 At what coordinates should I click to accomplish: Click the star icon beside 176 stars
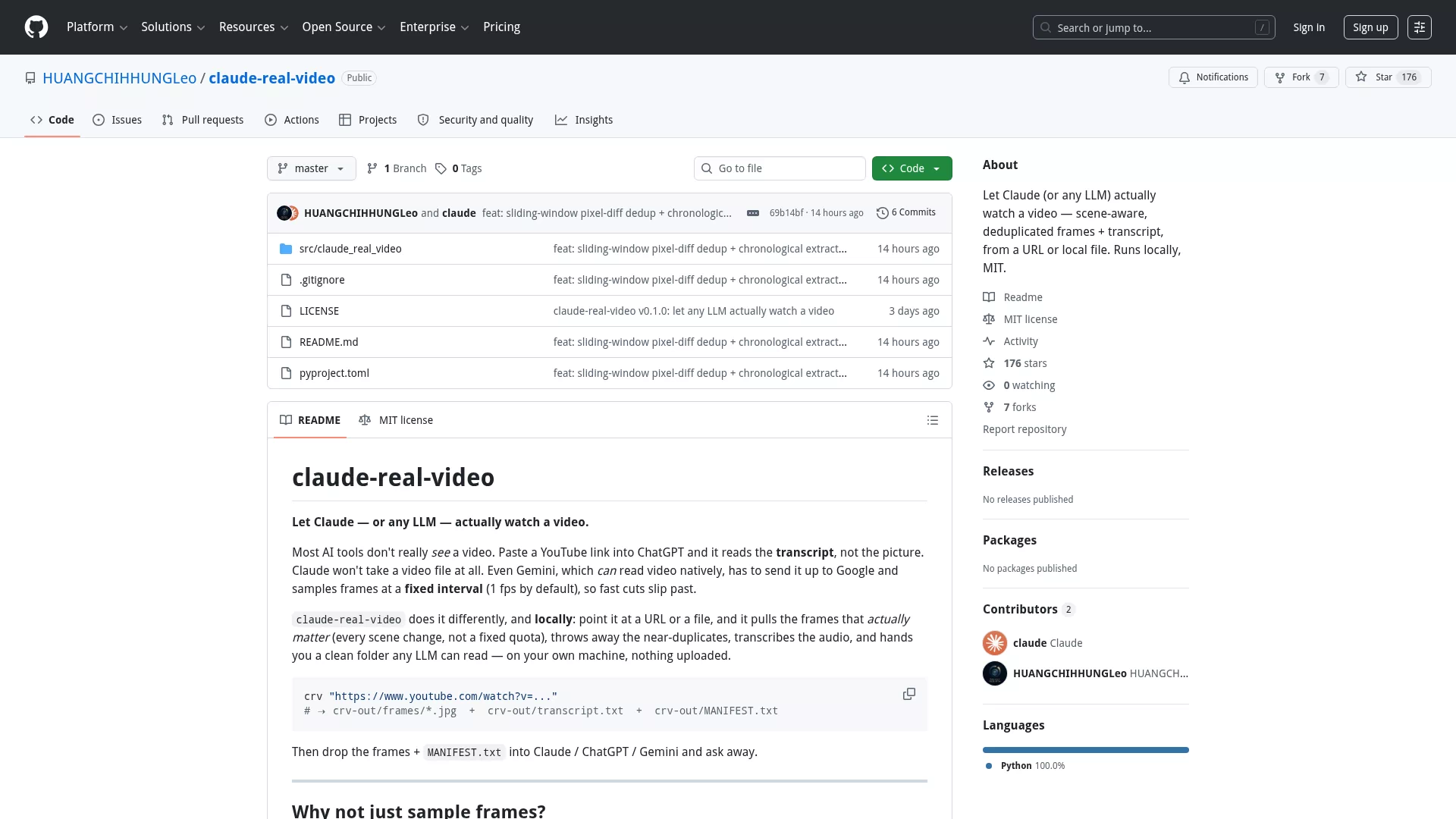pos(989,363)
